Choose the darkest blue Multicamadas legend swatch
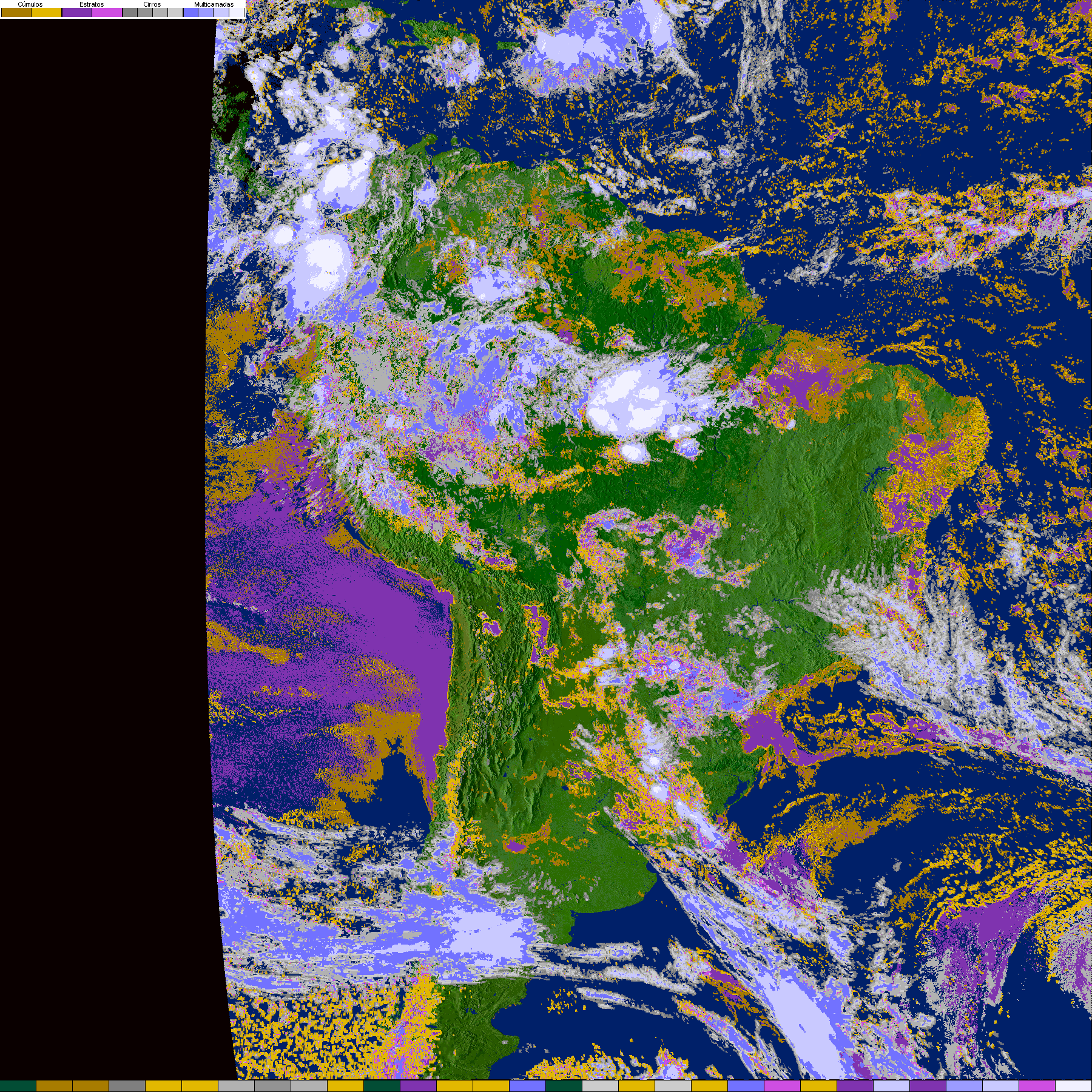 [191, 12]
